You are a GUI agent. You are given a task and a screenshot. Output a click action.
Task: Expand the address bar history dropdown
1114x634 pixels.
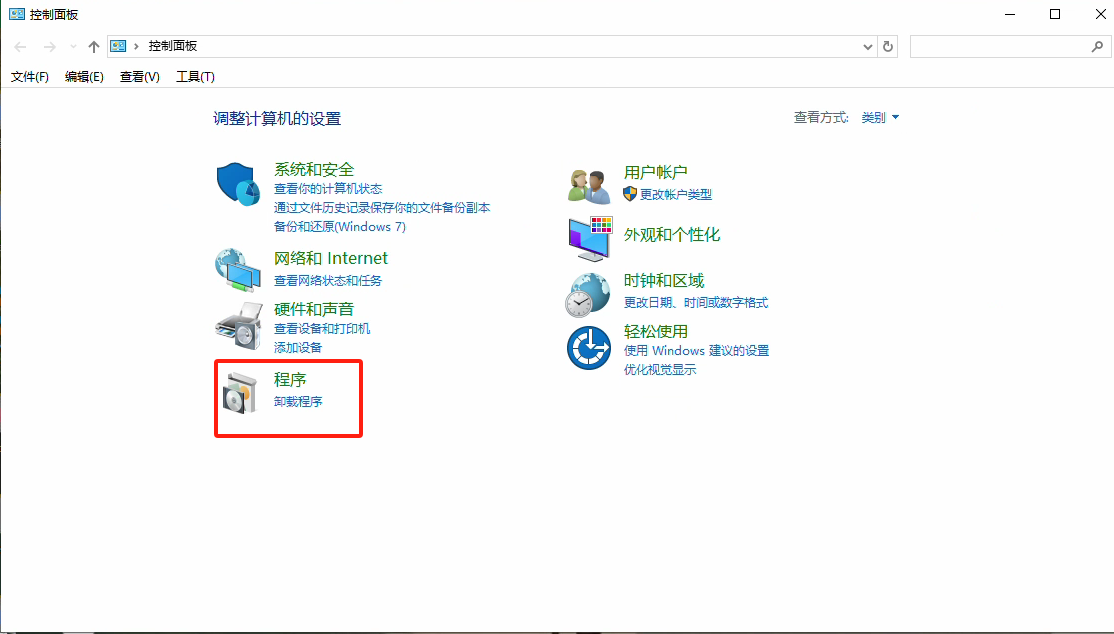868,46
